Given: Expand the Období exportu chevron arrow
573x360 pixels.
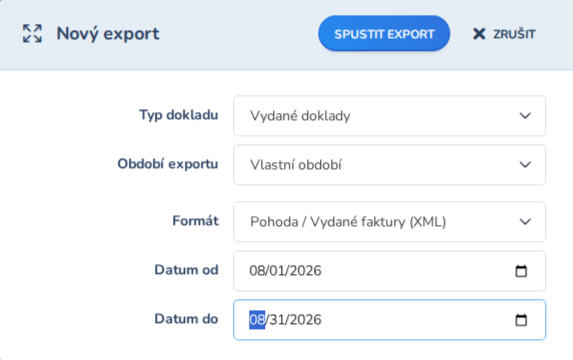Looking at the screenshot, I should click(x=525, y=165).
